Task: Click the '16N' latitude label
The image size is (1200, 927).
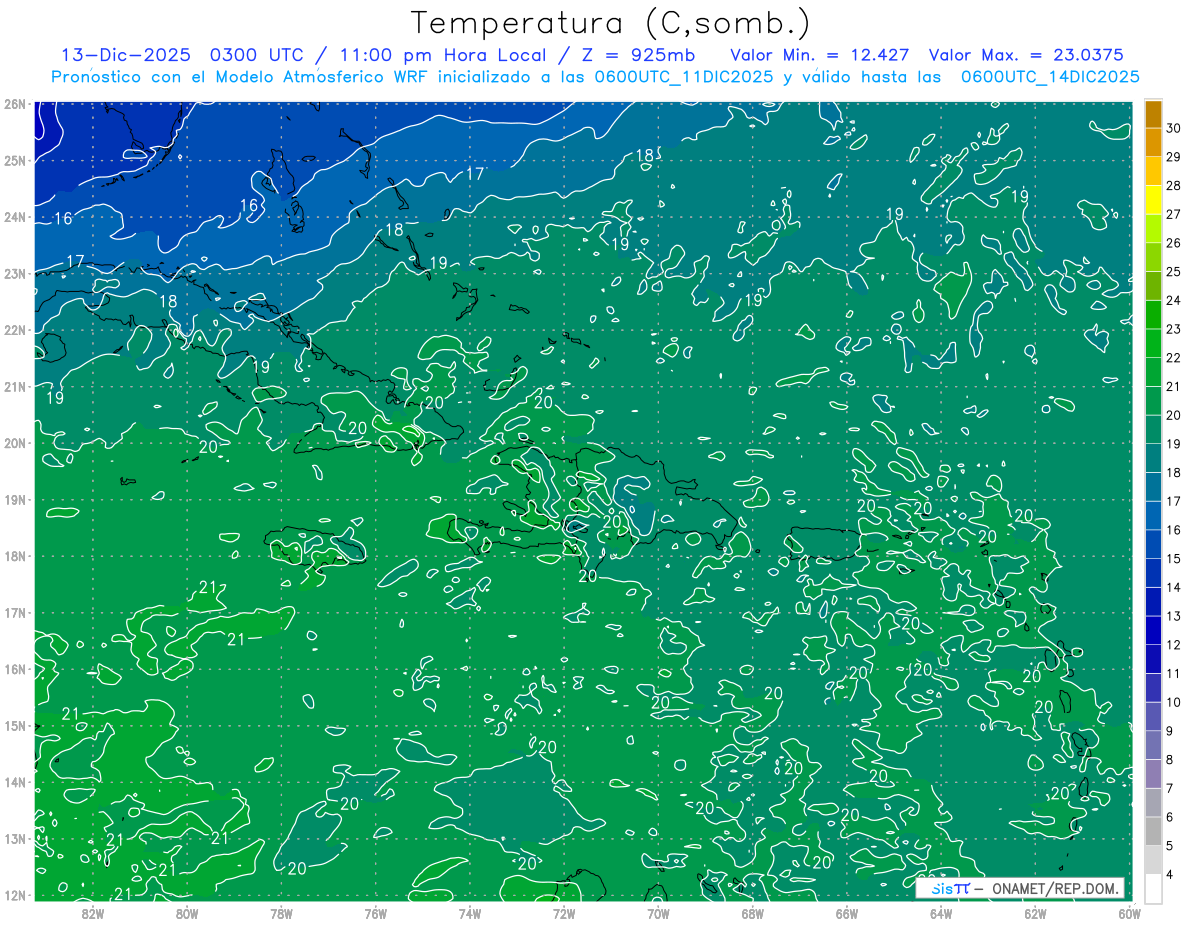Action: (x=14, y=669)
